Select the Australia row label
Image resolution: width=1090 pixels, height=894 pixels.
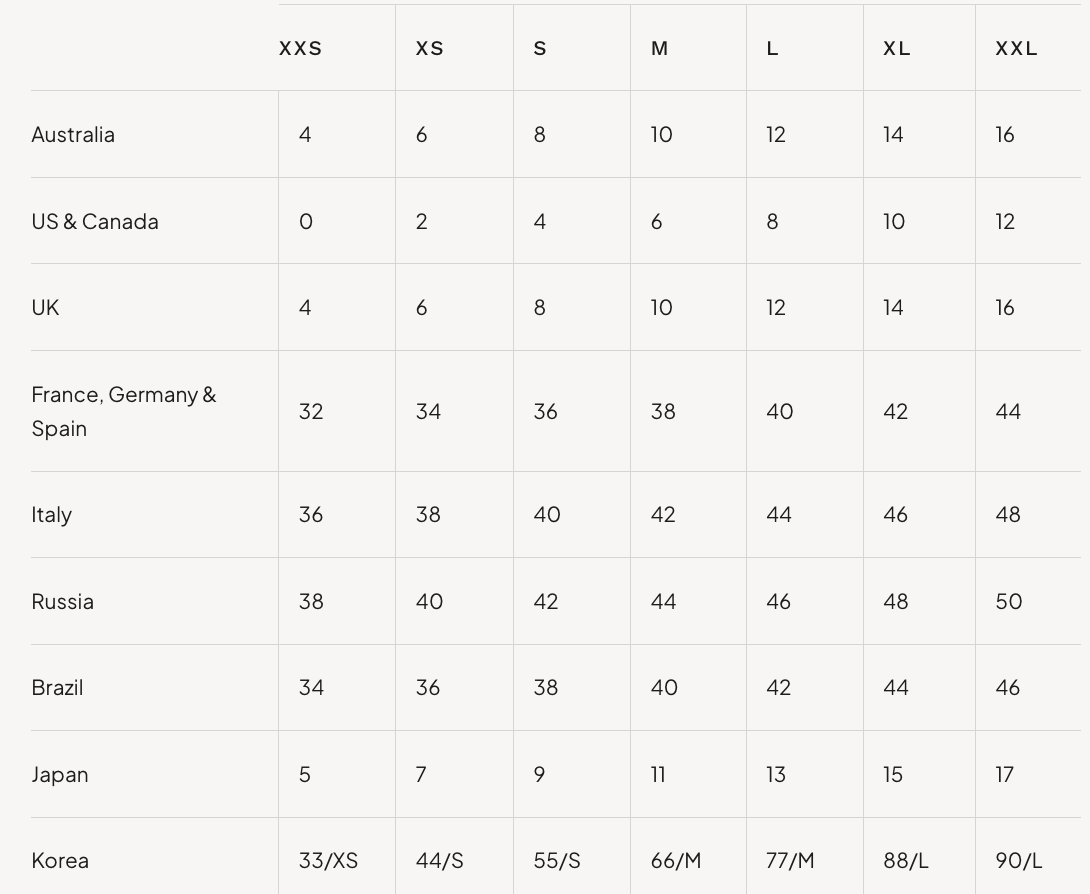(73, 134)
